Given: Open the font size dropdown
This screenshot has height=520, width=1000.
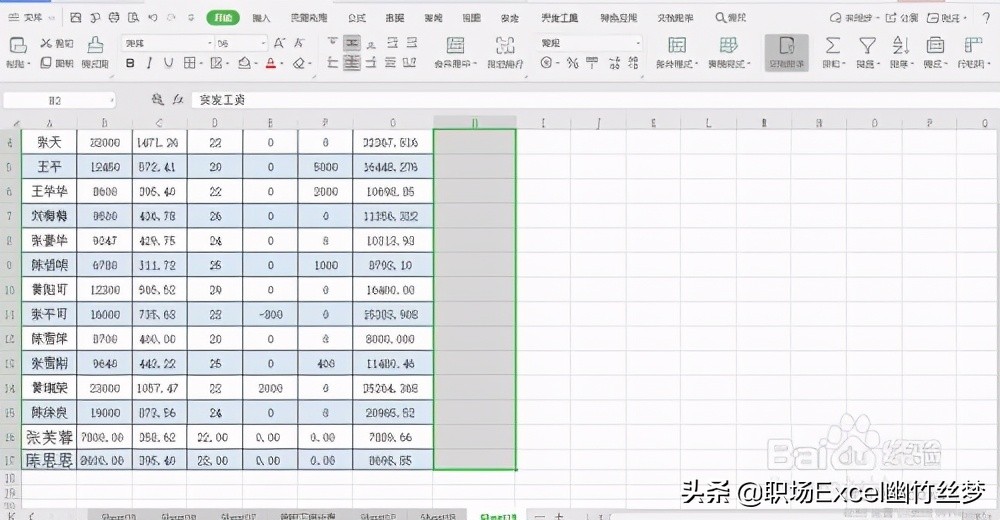Looking at the screenshot, I should [263, 43].
